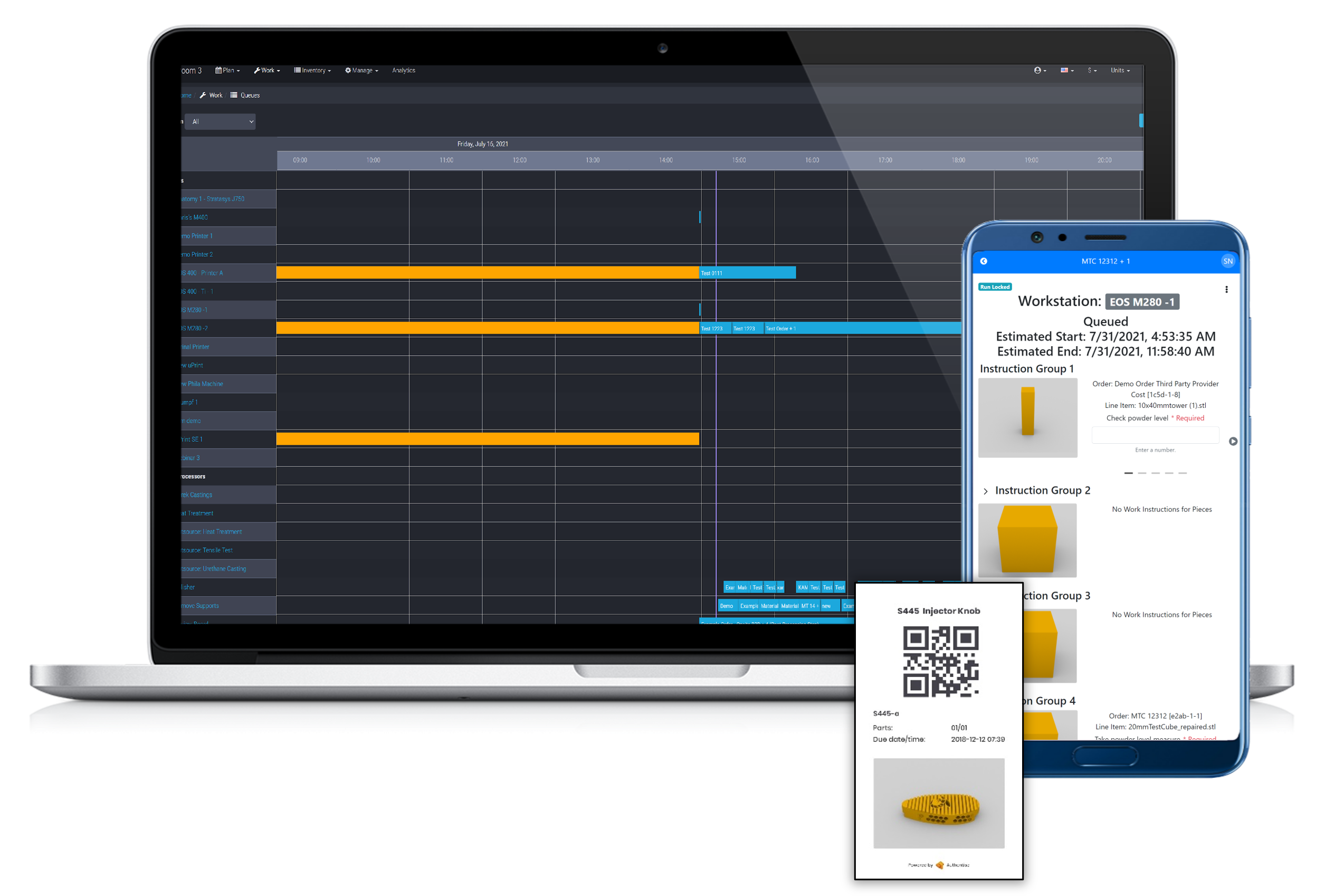Tap the back arrow in phone header
Screen dimensions: 1325x896
(x=984, y=261)
